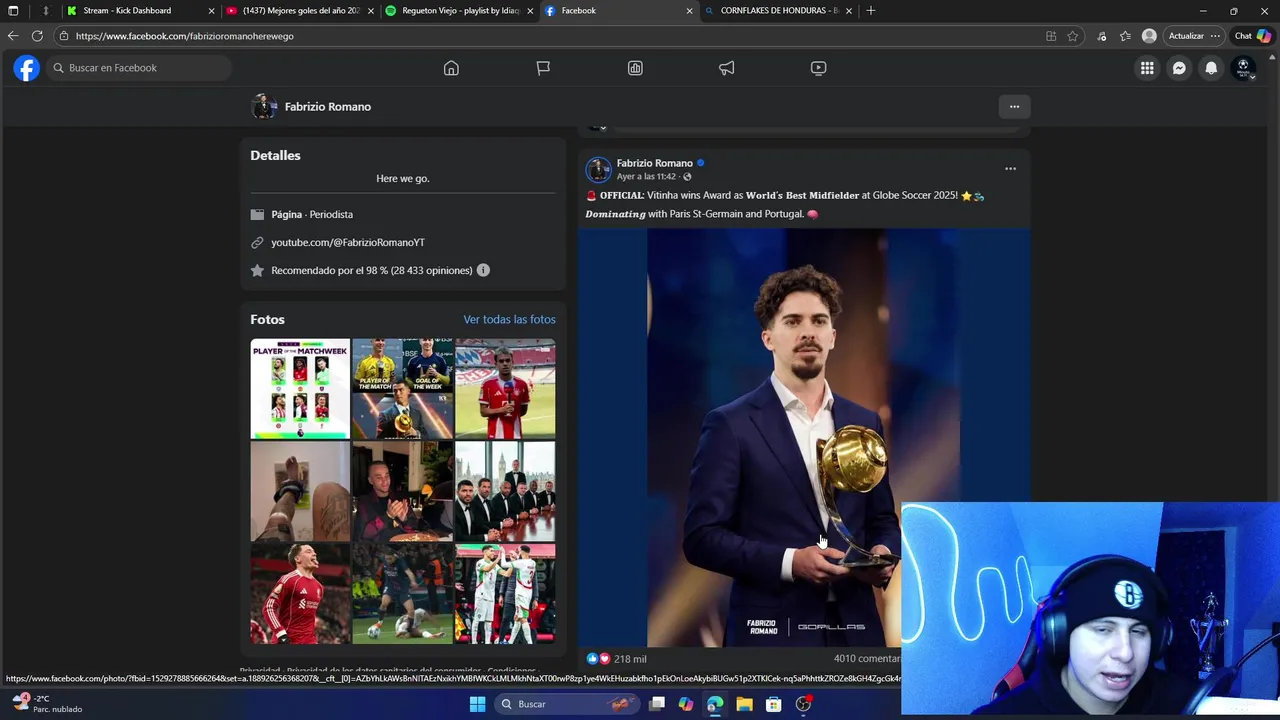Click the Fabrizio Romano sticky page header name
The height and width of the screenshot is (720, 1280).
327,107
